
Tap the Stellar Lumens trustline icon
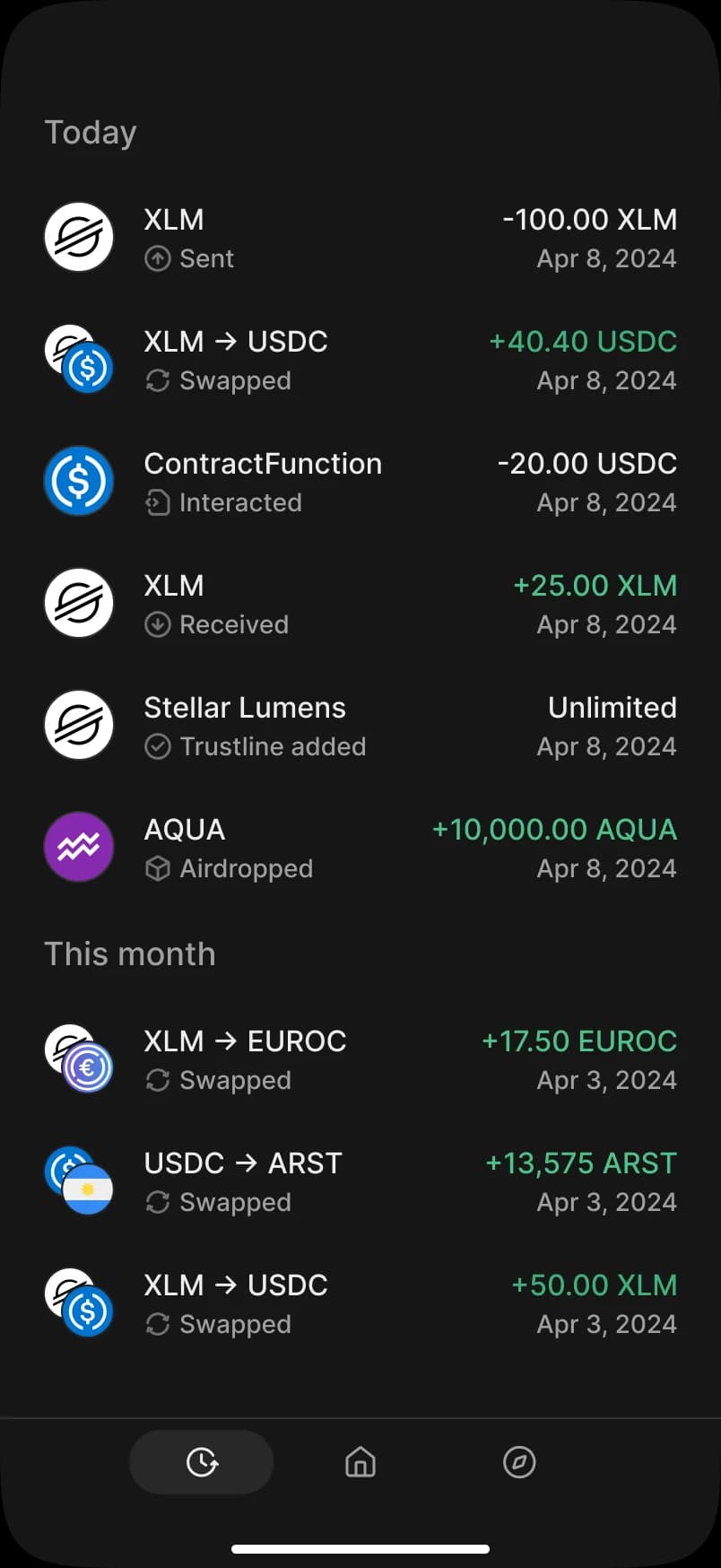(79, 726)
